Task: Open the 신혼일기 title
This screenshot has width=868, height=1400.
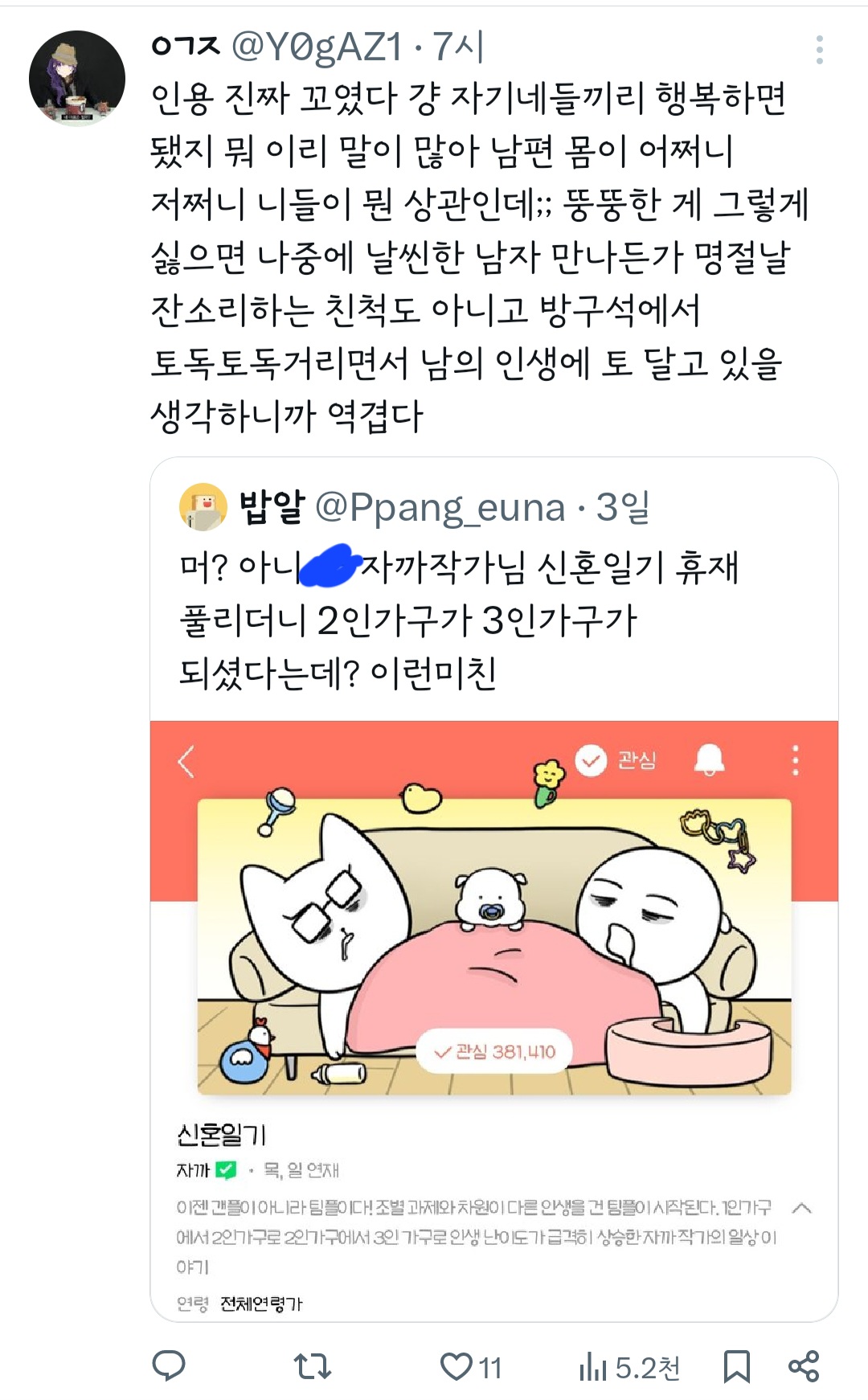Action: pyautogui.click(x=221, y=1134)
